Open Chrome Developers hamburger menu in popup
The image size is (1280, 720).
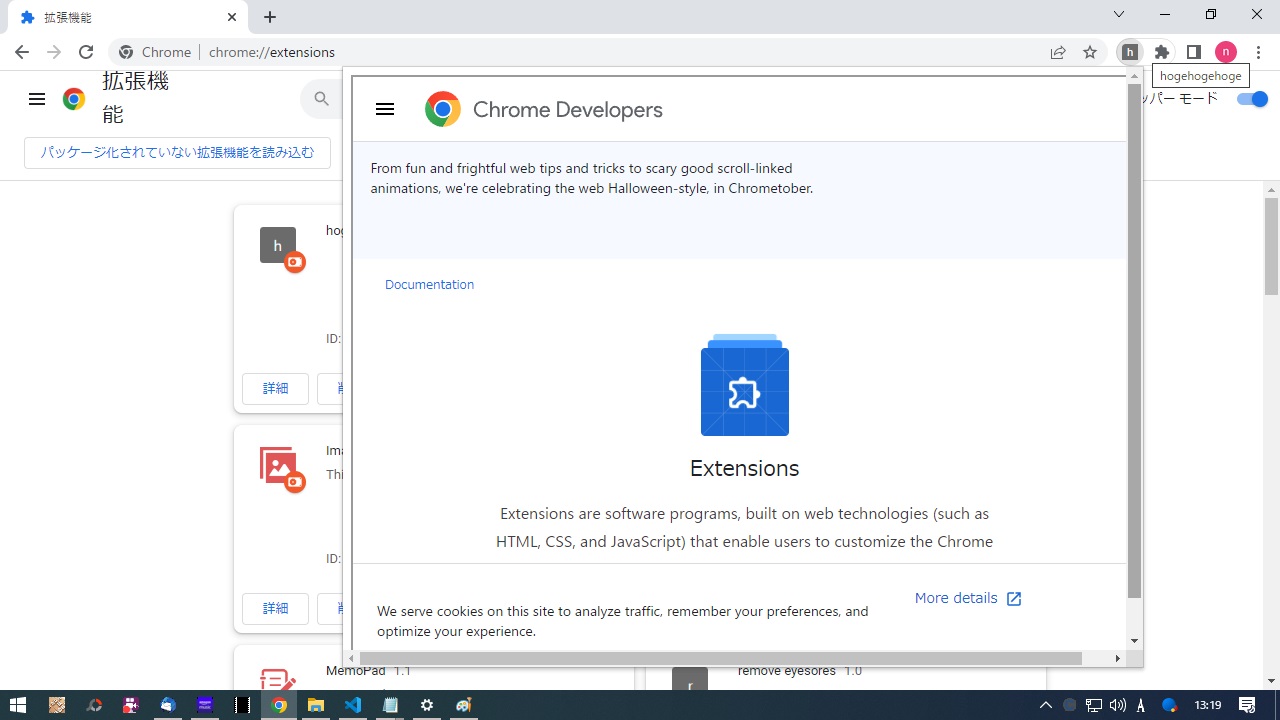click(x=385, y=110)
